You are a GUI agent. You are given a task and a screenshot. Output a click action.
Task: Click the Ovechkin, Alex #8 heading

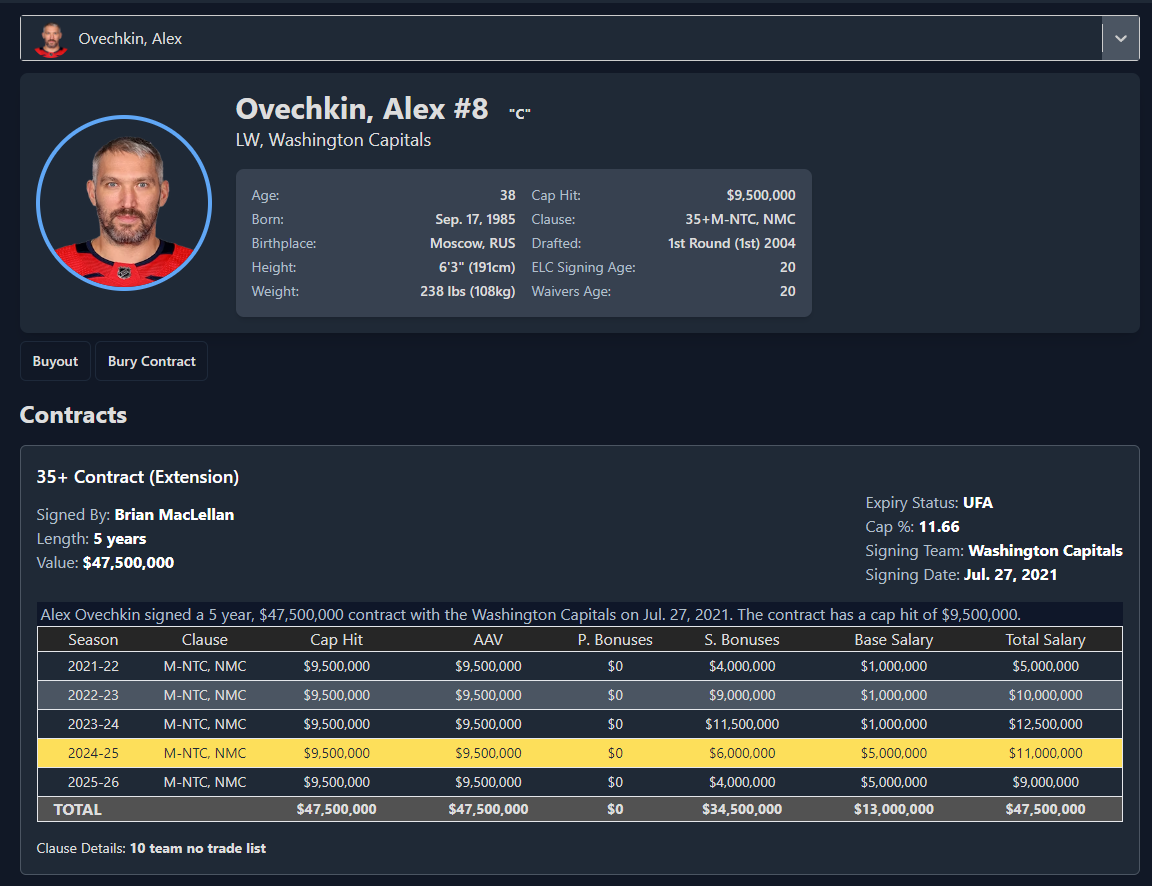(x=361, y=109)
